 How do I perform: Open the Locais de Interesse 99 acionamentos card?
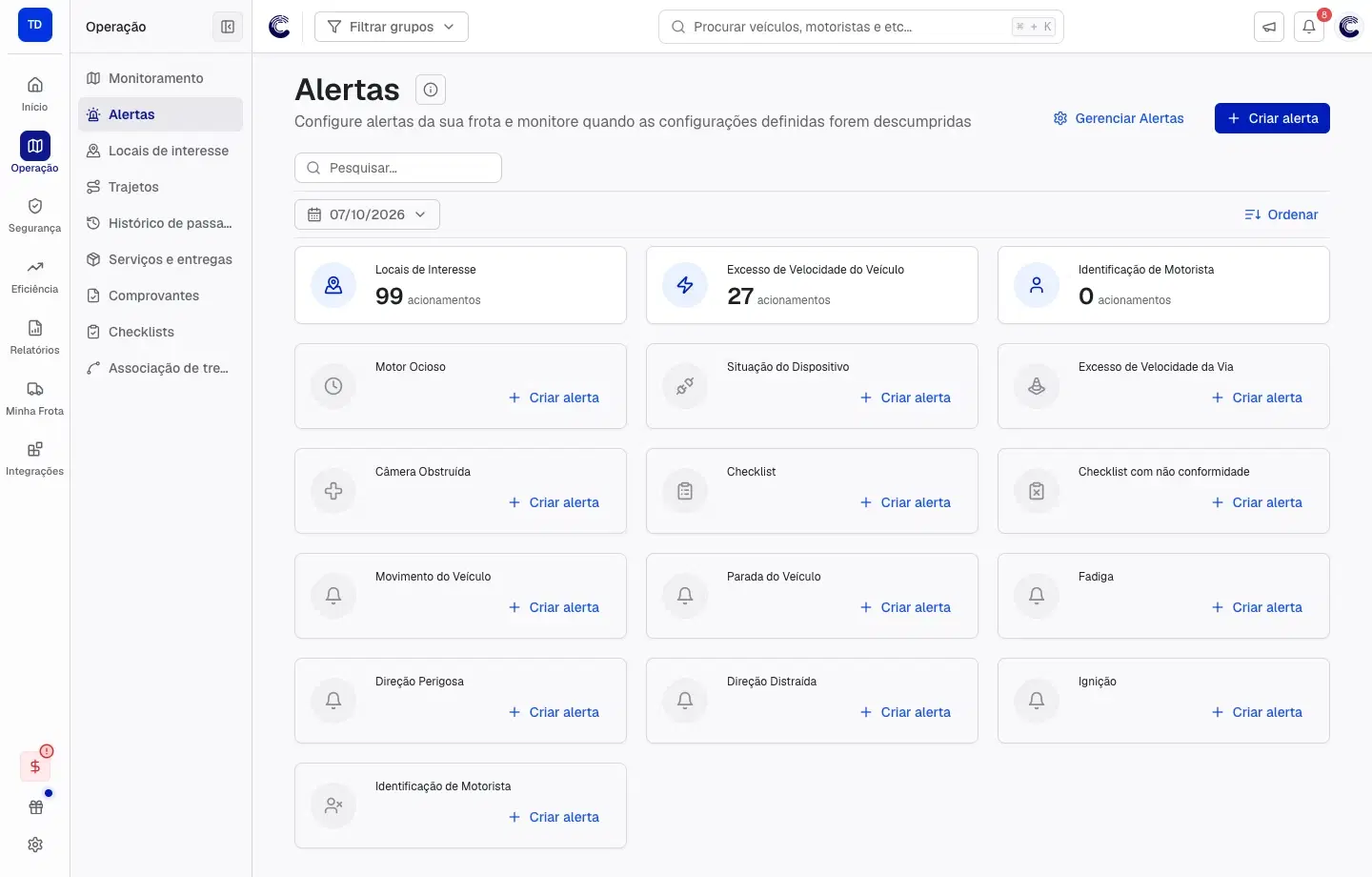pyautogui.click(x=460, y=285)
